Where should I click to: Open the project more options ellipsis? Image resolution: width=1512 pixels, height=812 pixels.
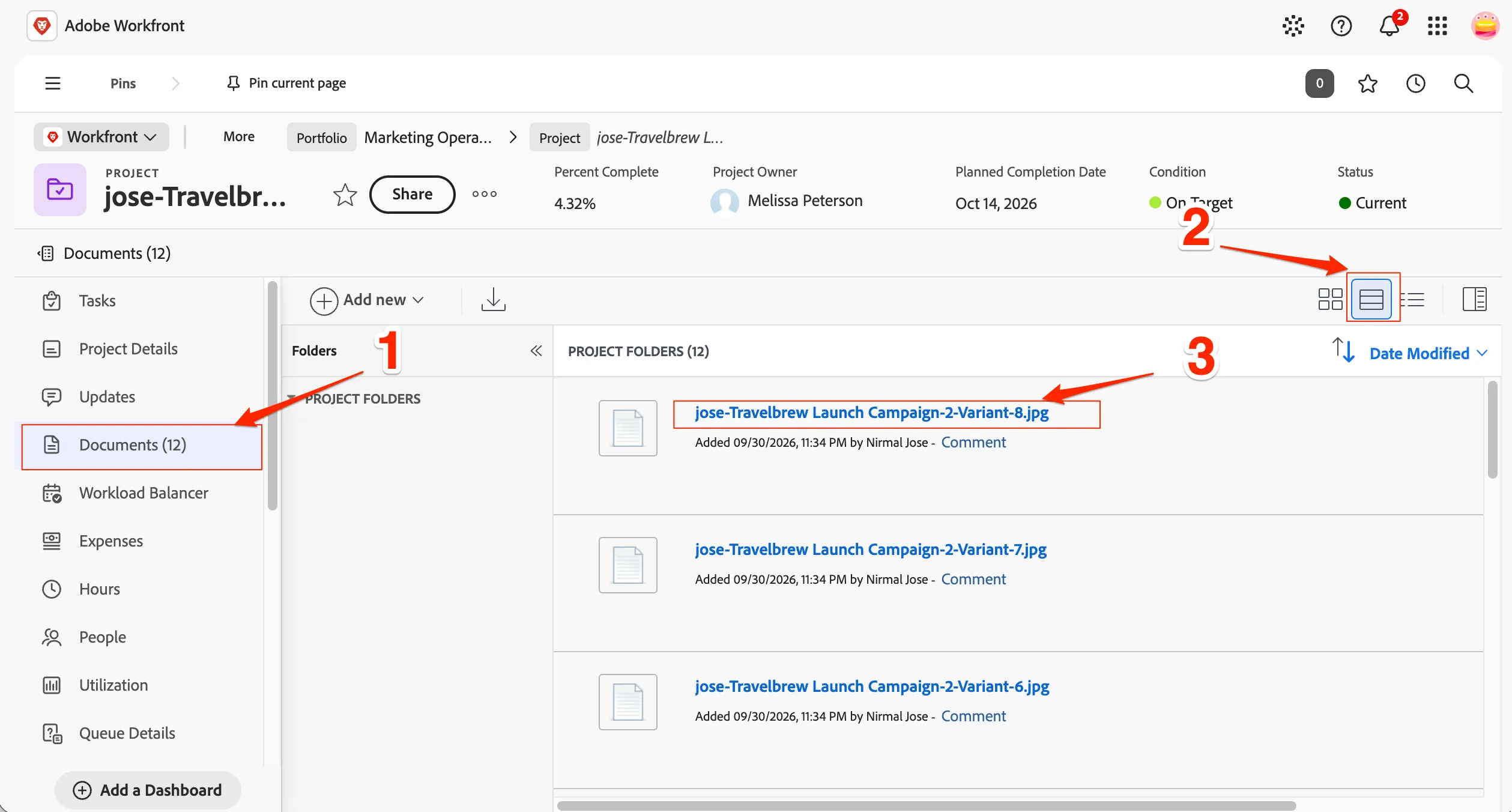pos(484,194)
